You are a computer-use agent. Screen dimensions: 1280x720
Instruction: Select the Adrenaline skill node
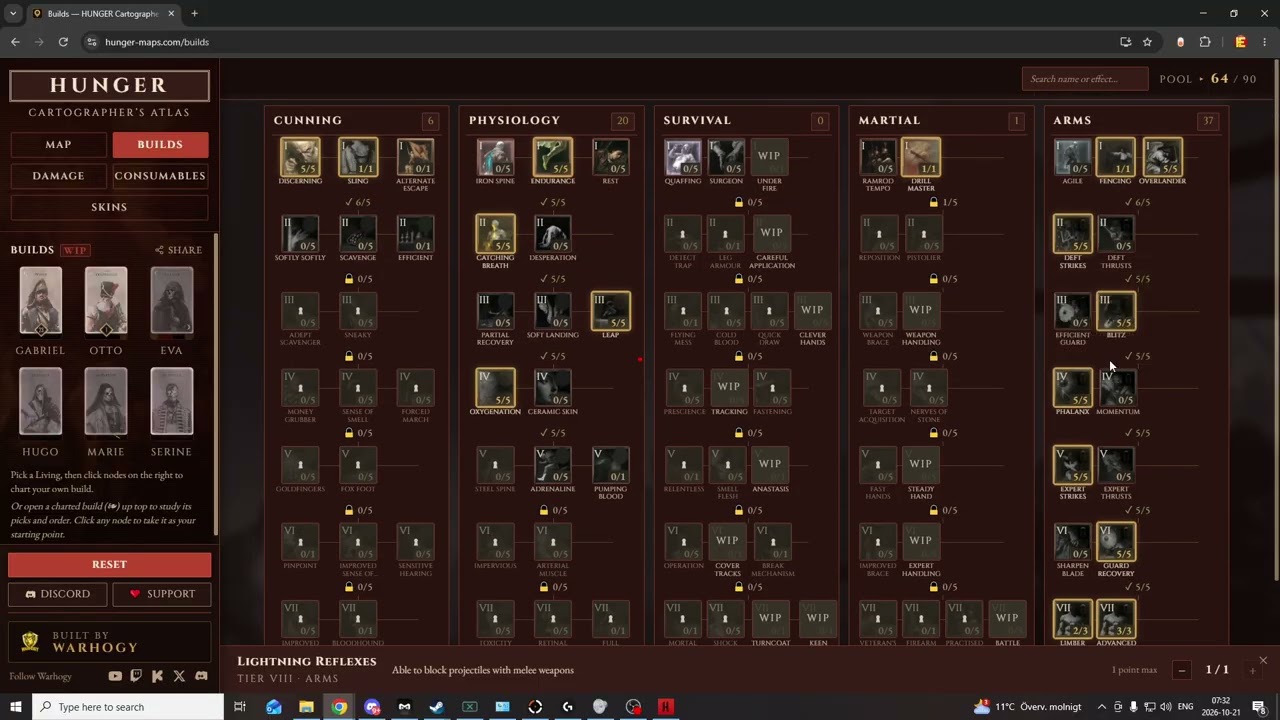[x=553, y=465]
